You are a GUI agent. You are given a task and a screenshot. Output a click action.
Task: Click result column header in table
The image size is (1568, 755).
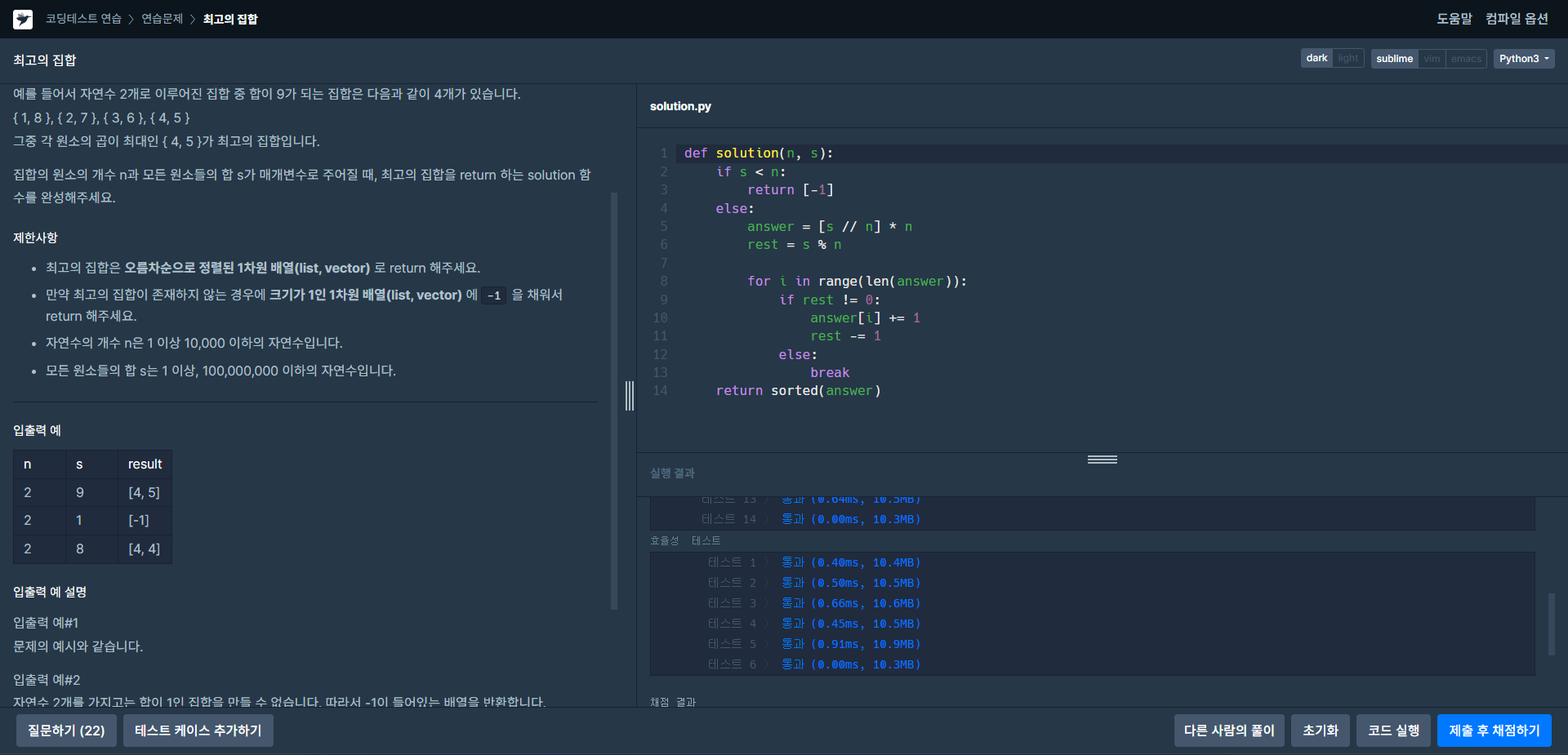(x=145, y=464)
